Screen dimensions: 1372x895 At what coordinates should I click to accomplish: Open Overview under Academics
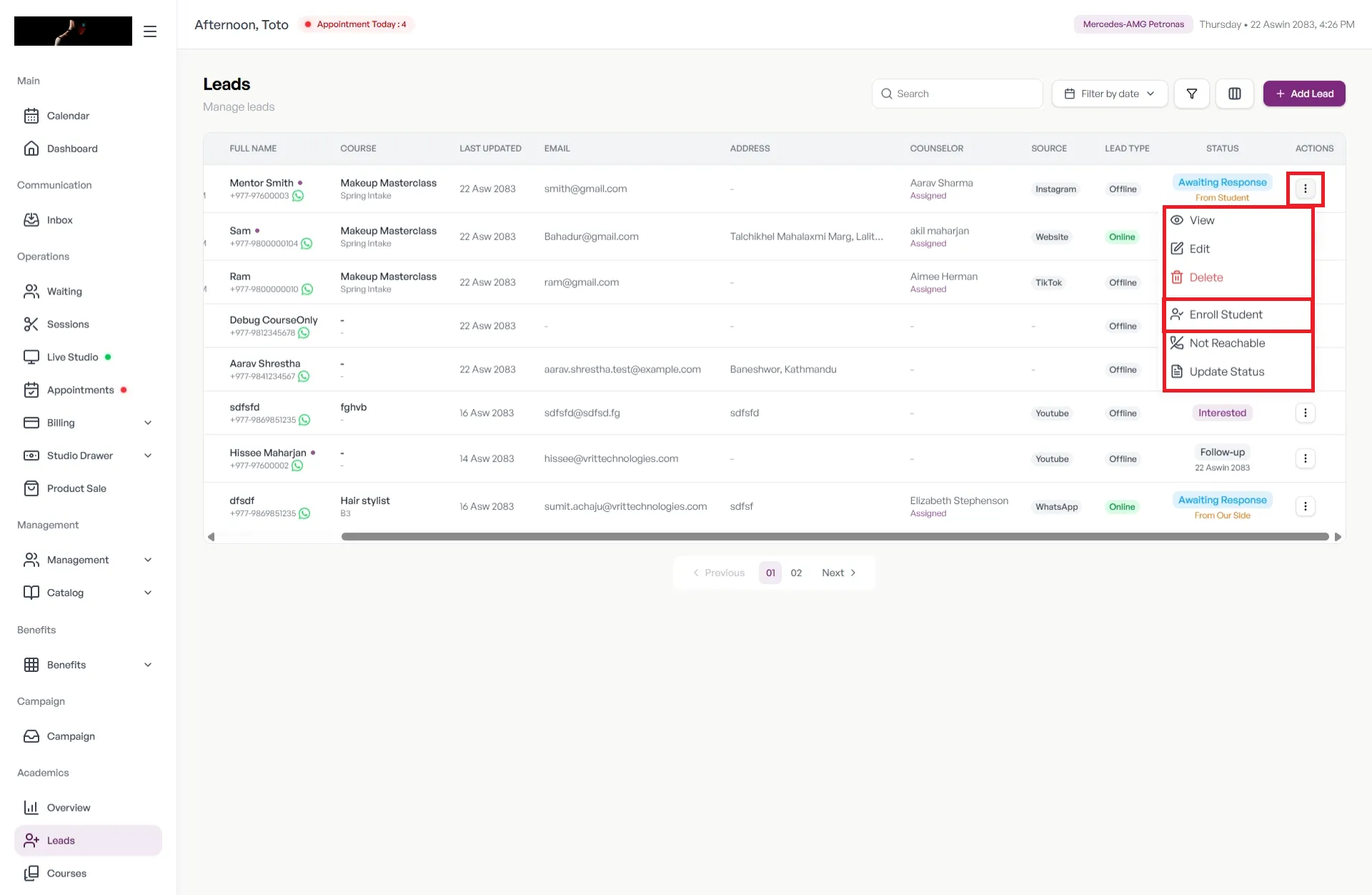[88, 808]
